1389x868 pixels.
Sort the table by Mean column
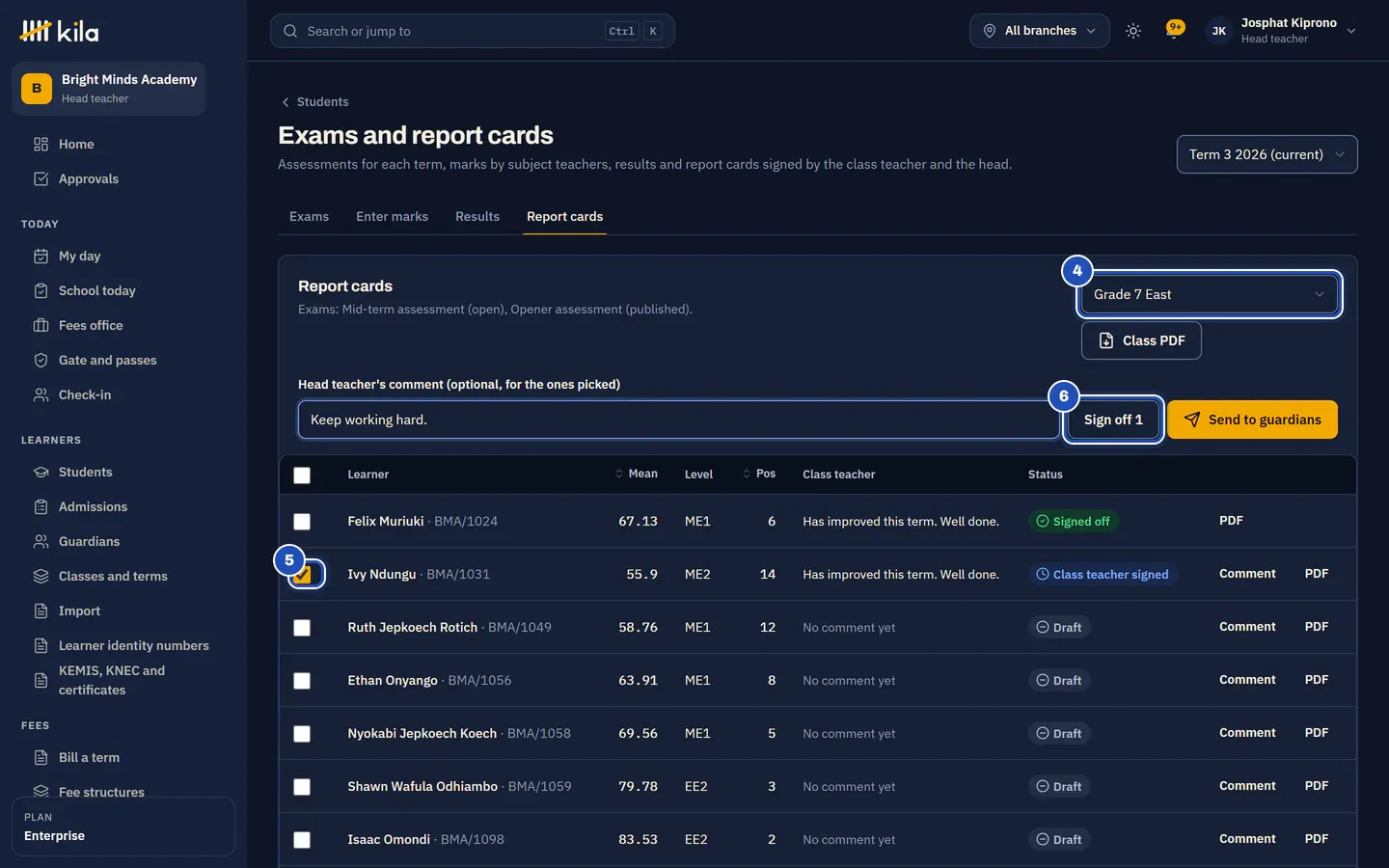[x=637, y=474]
